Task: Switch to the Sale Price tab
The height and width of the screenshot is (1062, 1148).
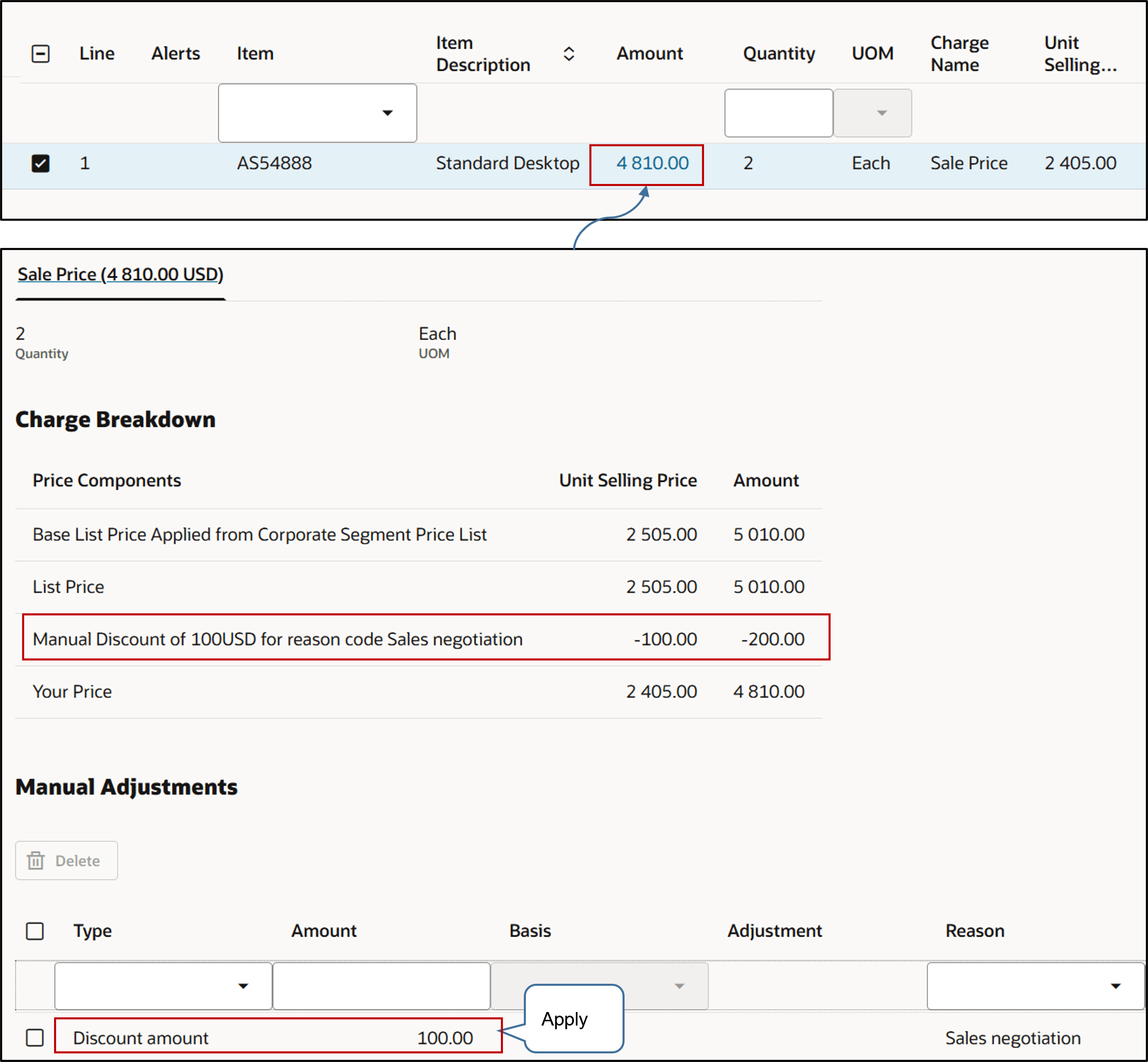Action: (120, 275)
